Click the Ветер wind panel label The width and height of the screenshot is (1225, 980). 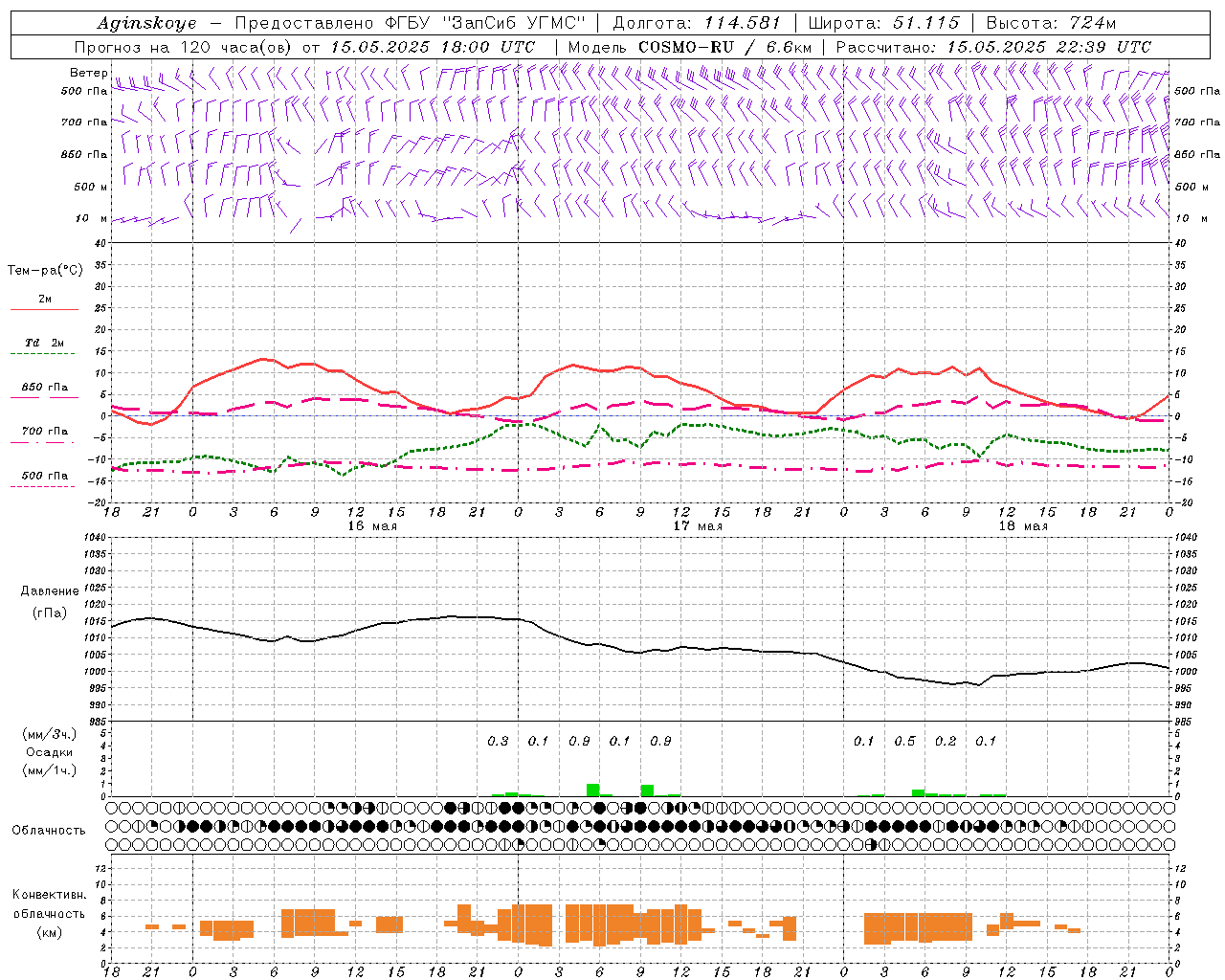click(x=88, y=73)
